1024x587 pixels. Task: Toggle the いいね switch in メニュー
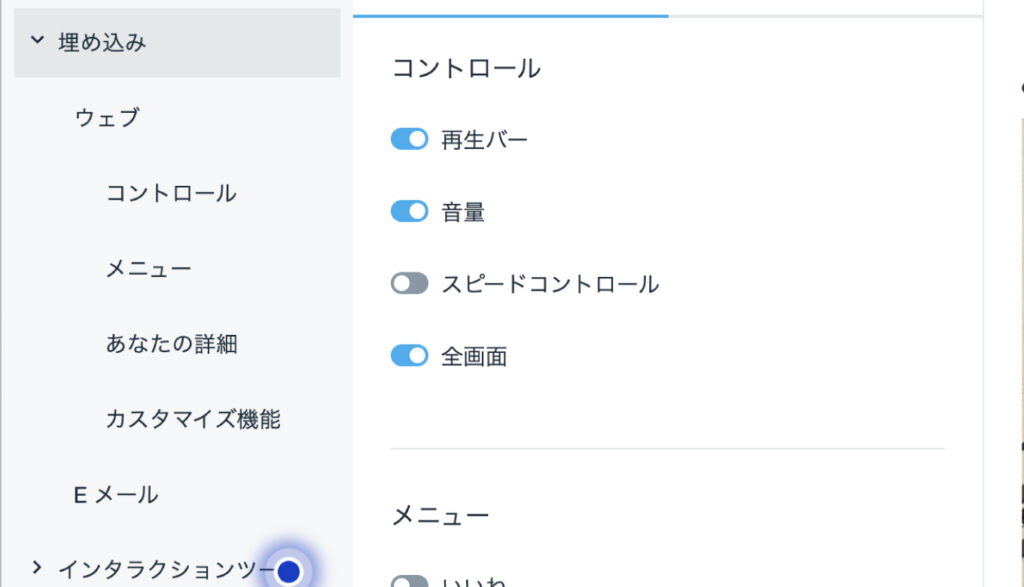point(409,581)
